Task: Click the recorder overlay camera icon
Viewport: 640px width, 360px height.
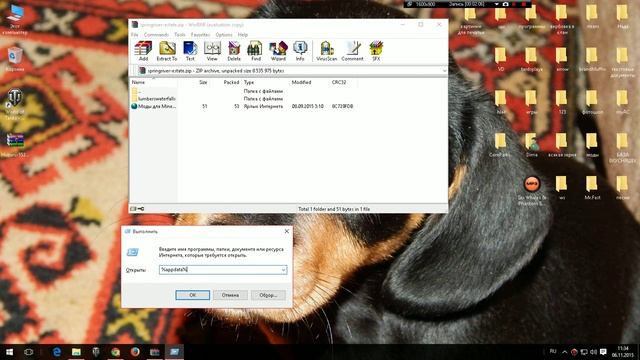Action: pos(505,4)
